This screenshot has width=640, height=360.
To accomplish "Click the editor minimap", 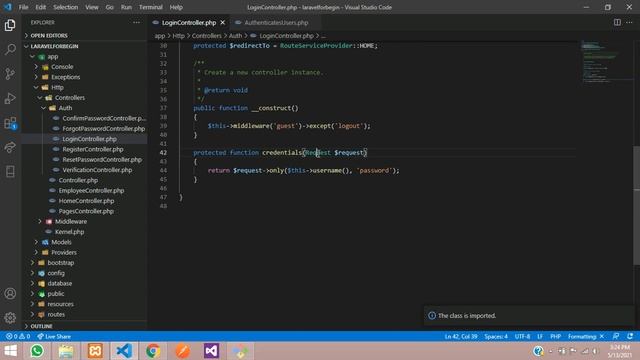I will pos(605,61).
